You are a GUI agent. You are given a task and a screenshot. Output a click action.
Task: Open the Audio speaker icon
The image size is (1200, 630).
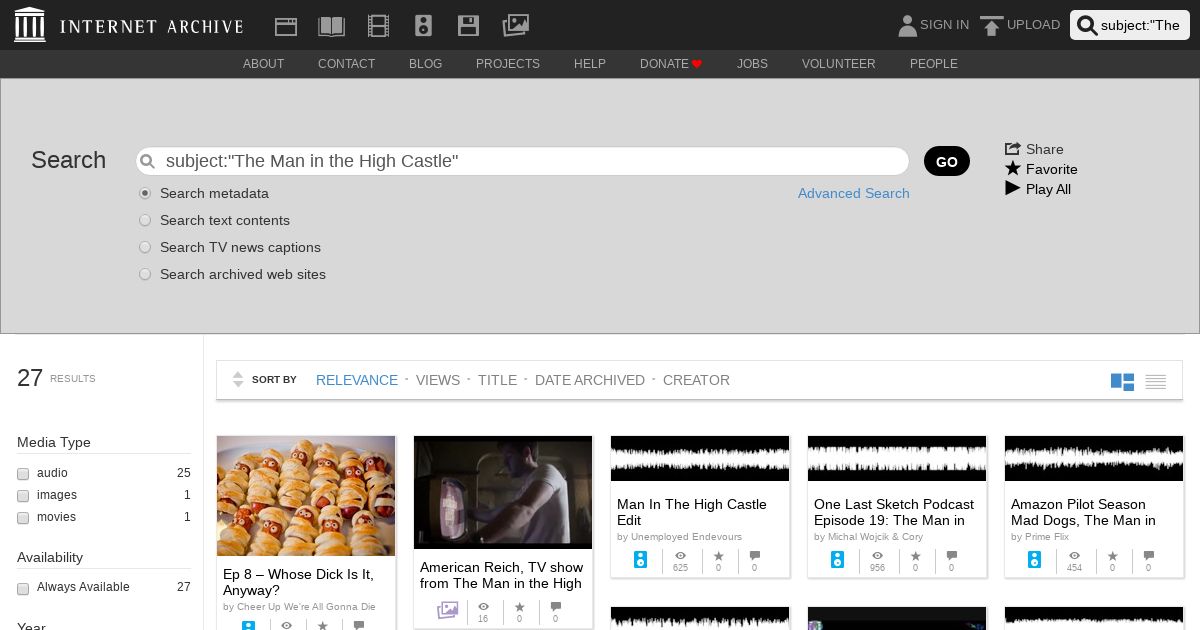(423, 26)
